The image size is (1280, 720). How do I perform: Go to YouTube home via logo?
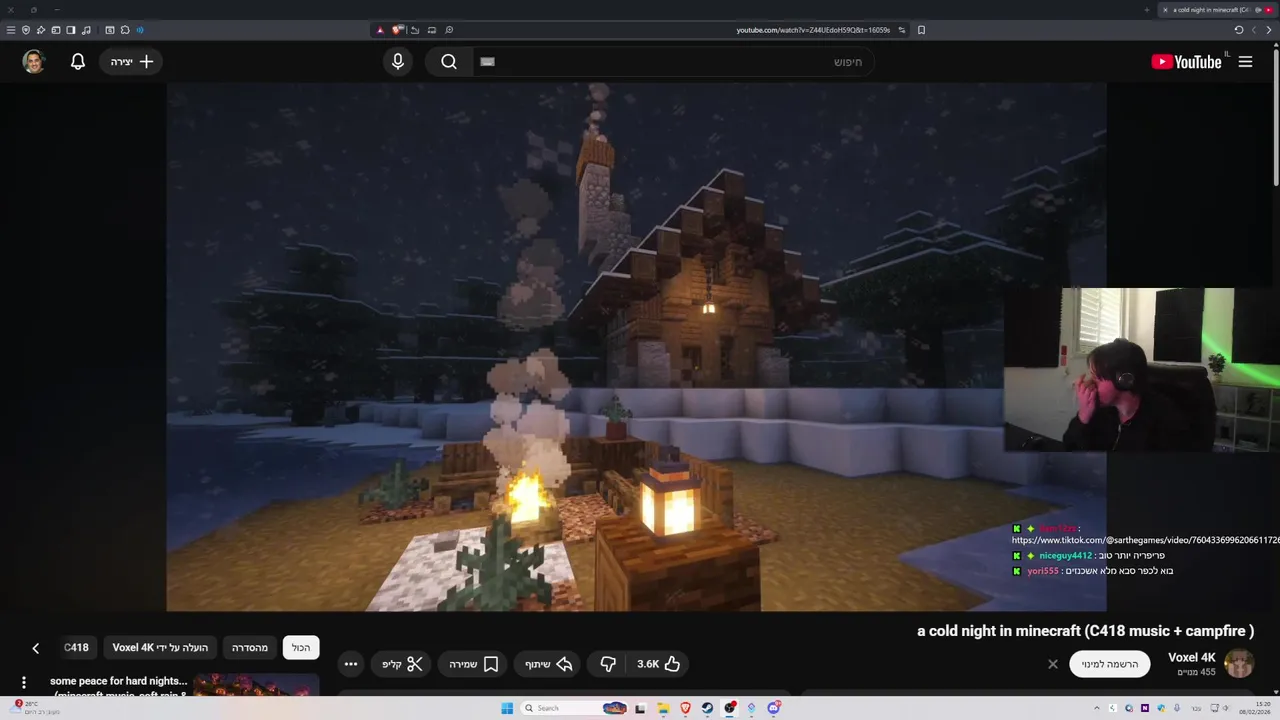(1187, 62)
